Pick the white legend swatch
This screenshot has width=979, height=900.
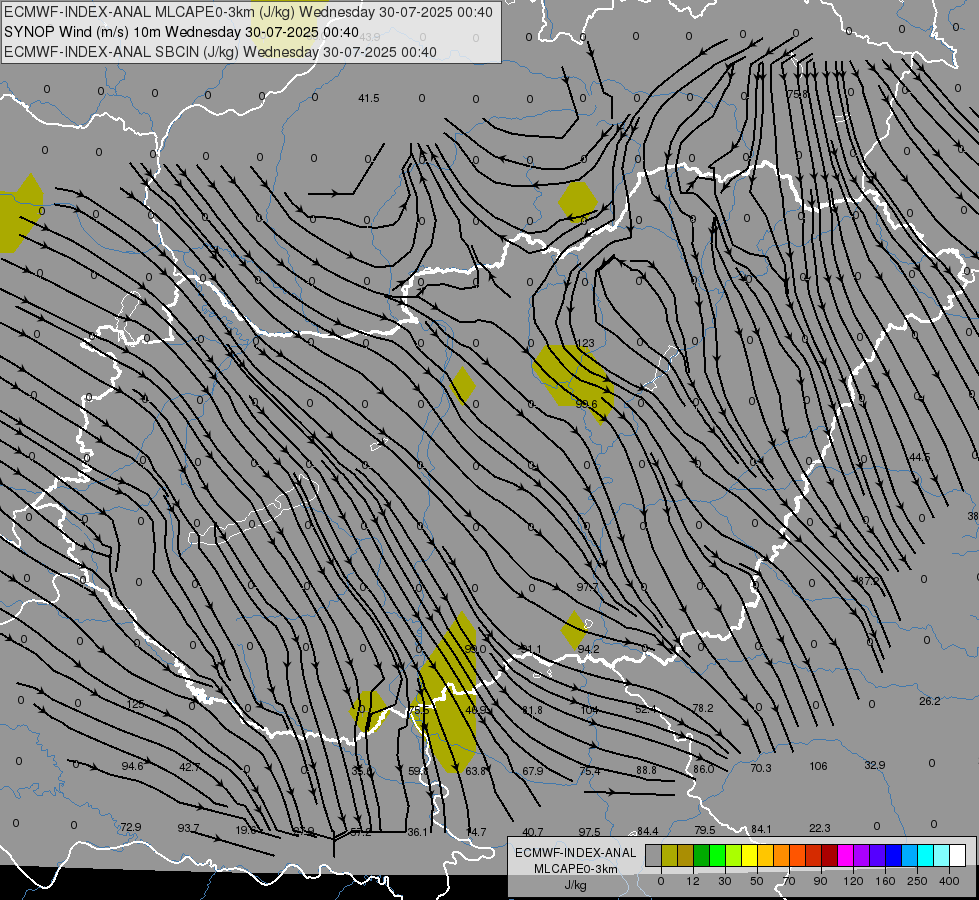point(957,855)
